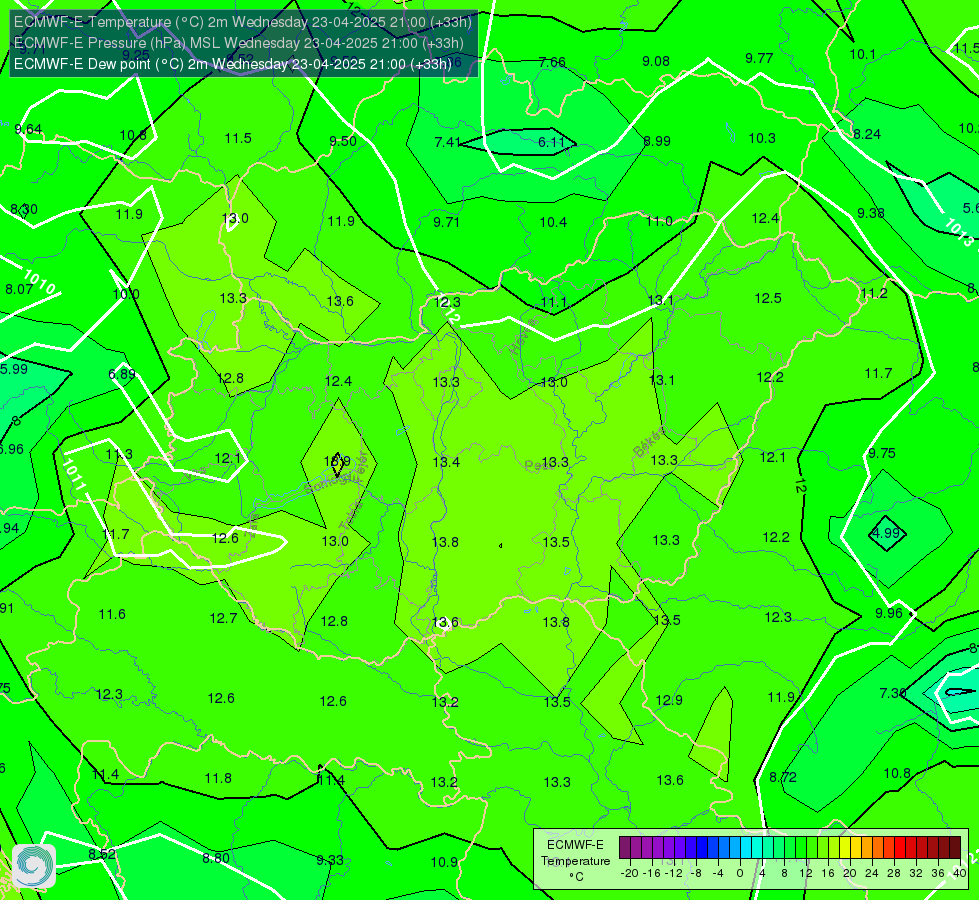Viewport: 979px width, 900px height.
Task: Click the 11.3 temperature value
Action: [x=119, y=455]
